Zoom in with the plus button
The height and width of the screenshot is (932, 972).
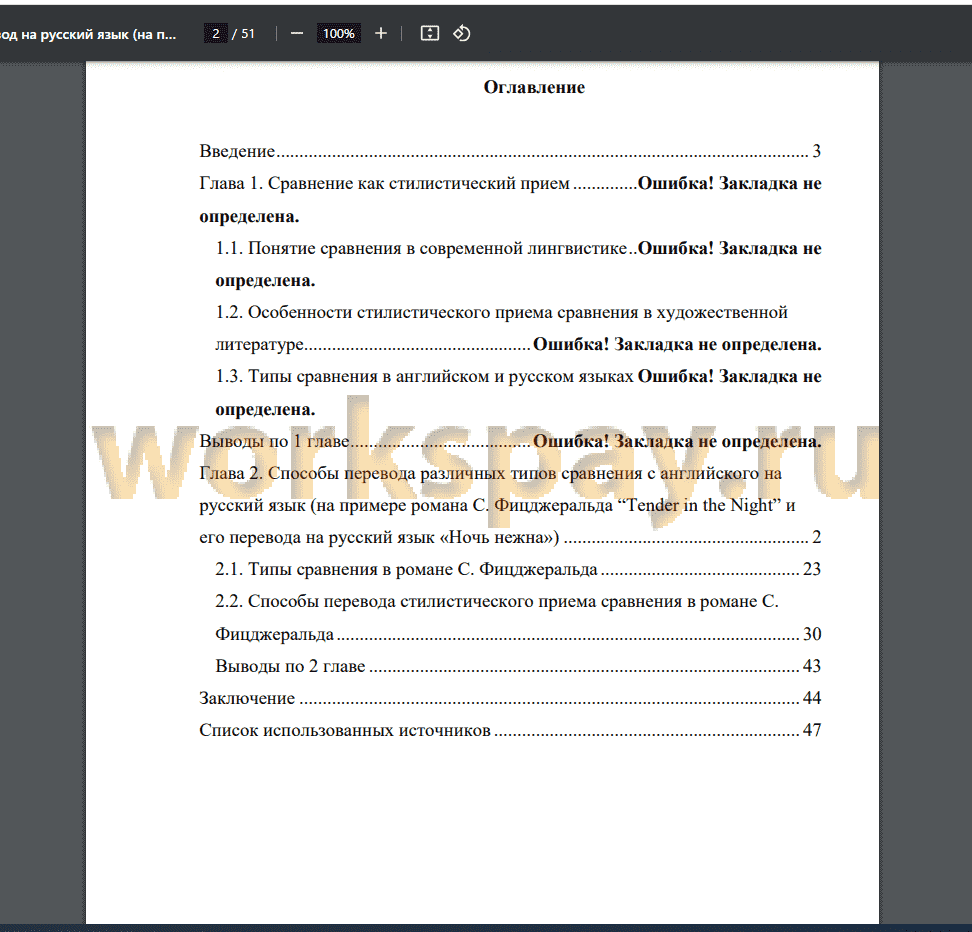point(381,33)
